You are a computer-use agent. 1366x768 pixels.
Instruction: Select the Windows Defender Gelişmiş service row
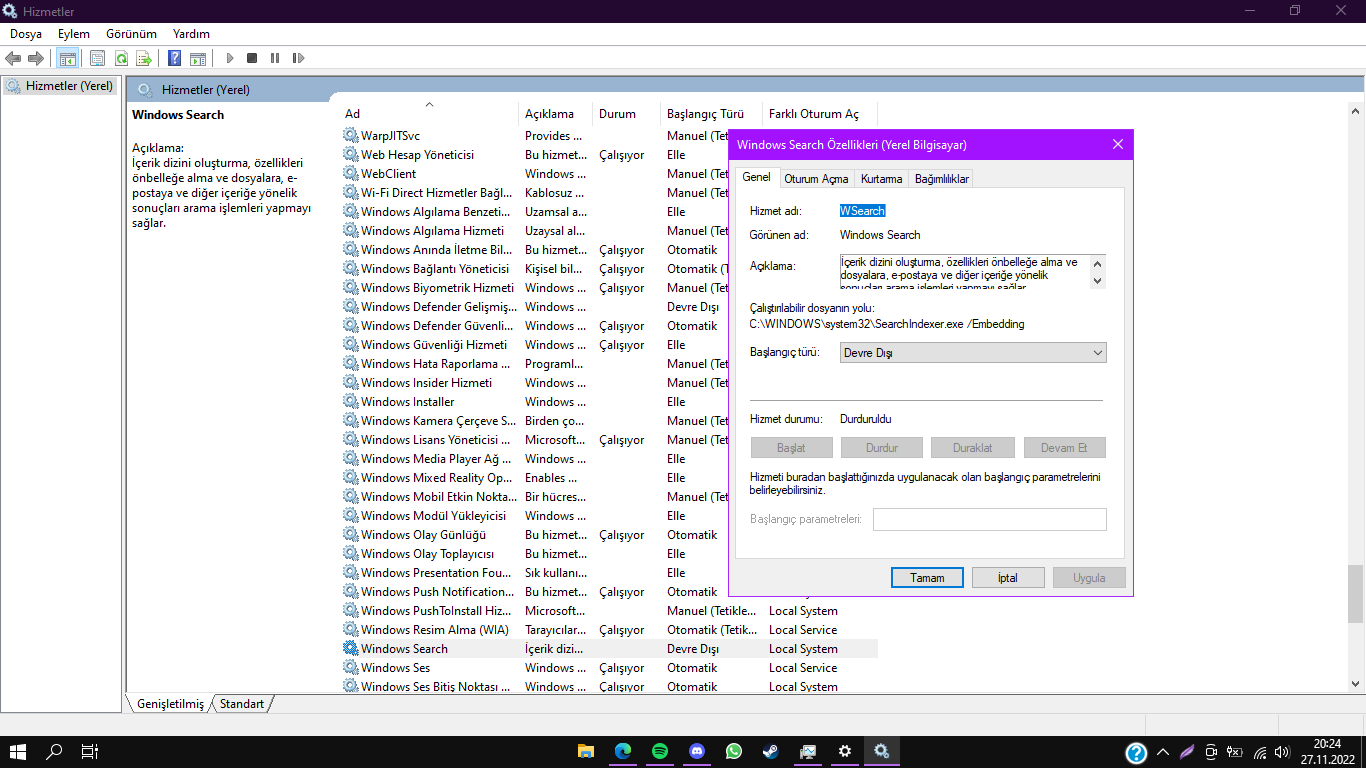point(534,307)
